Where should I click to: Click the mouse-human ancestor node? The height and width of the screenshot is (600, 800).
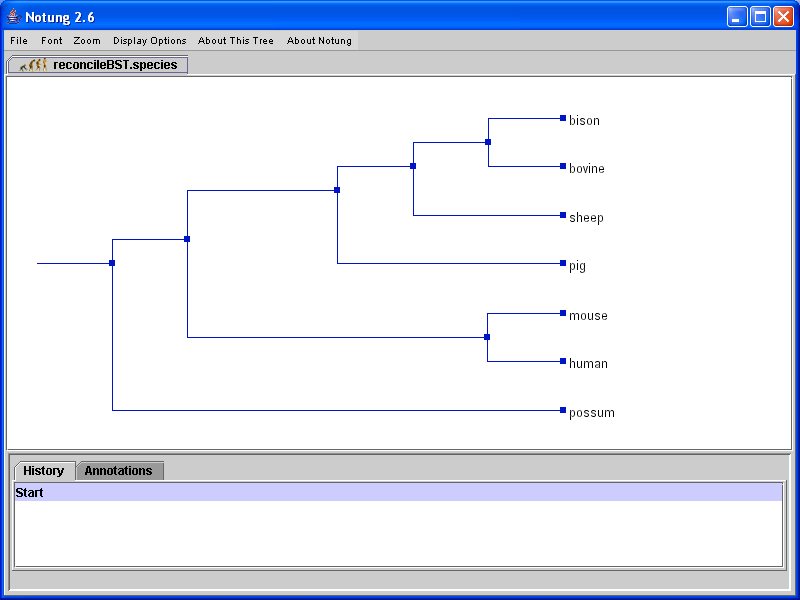487,337
